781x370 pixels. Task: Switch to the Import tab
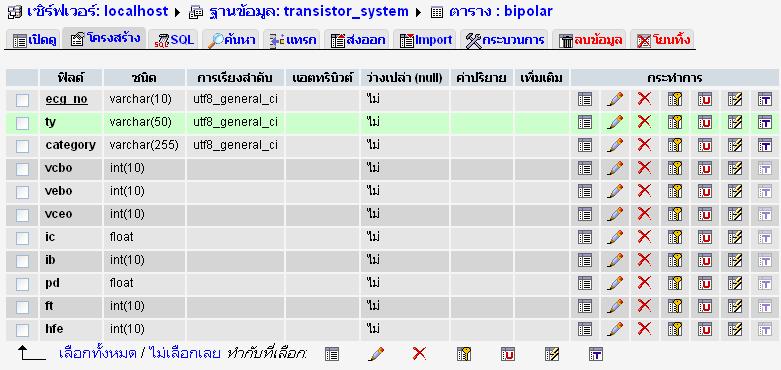point(426,40)
